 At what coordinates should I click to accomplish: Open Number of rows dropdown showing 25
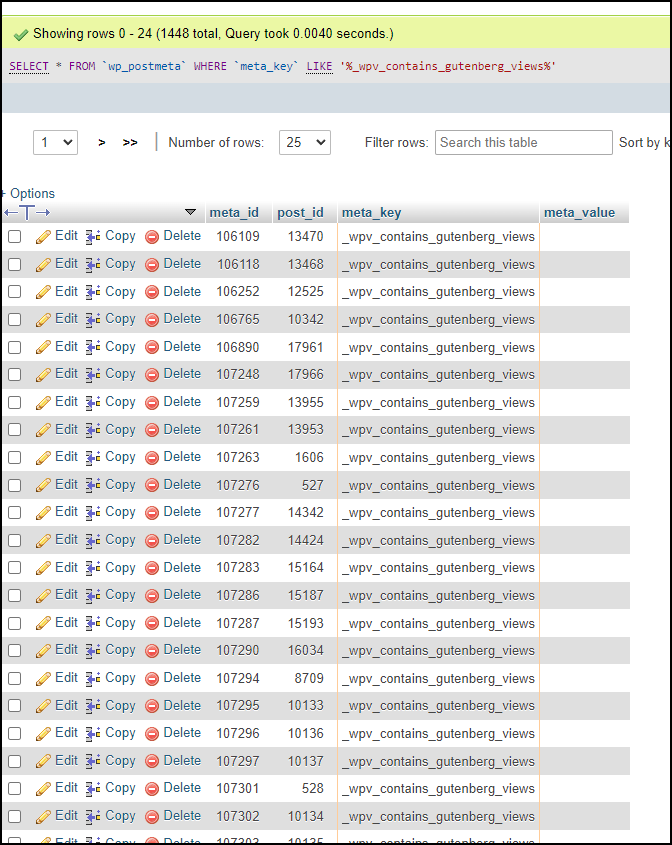pos(304,142)
